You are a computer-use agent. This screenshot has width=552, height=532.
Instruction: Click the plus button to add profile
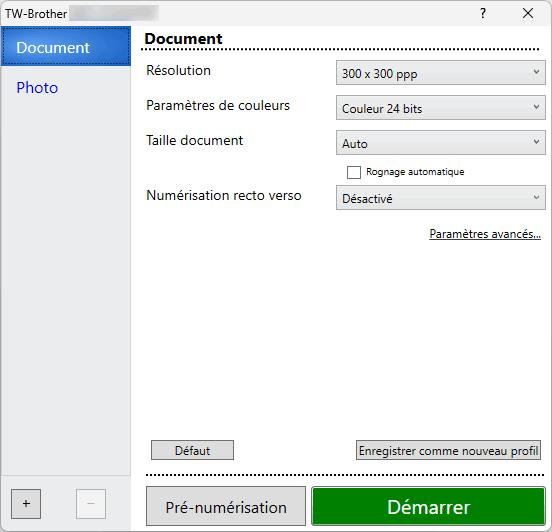click(26, 504)
